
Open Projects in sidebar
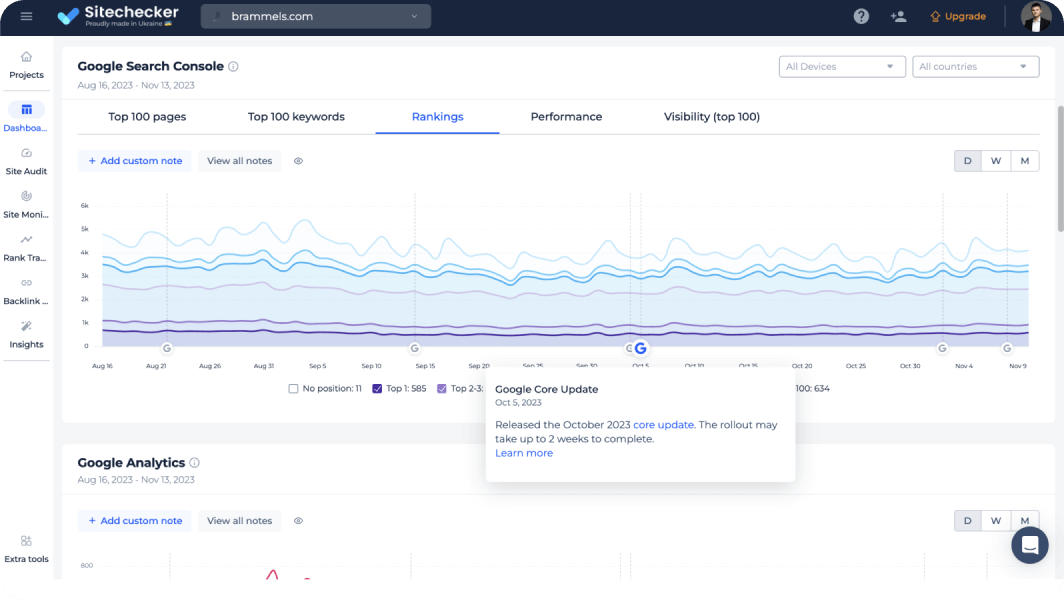click(26, 65)
